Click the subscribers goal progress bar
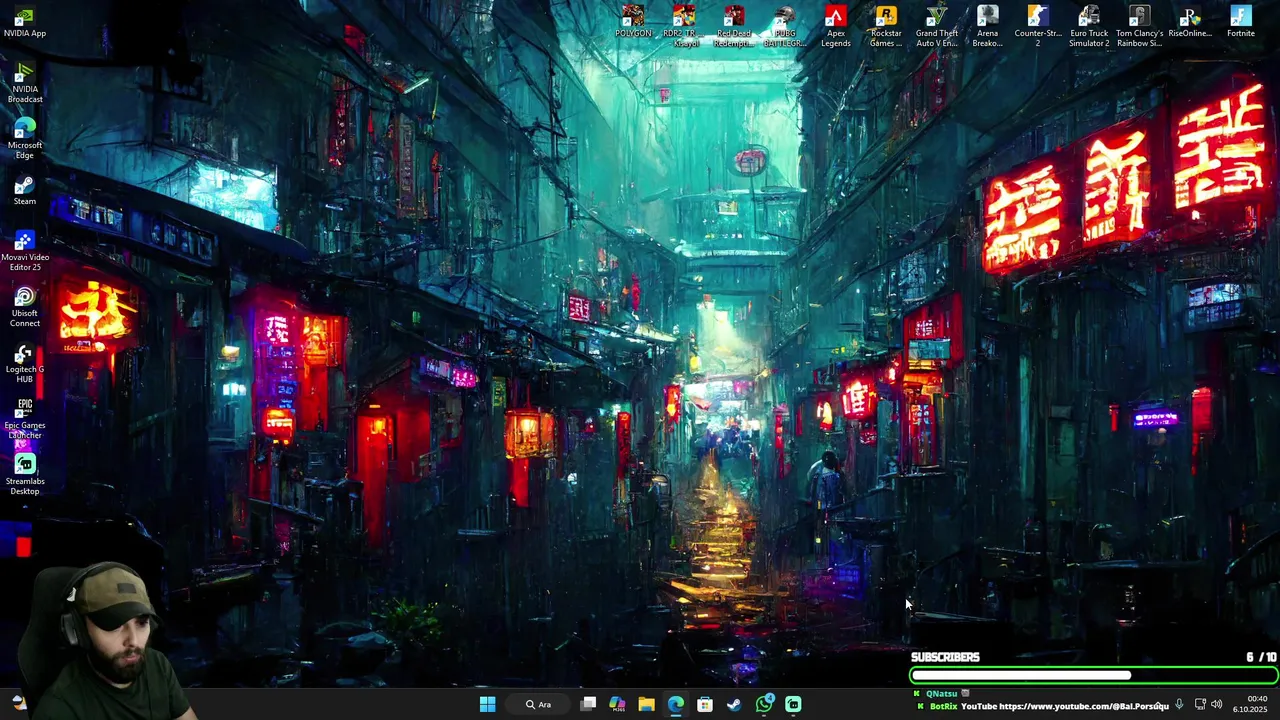1280x720 pixels. (1093, 675)
